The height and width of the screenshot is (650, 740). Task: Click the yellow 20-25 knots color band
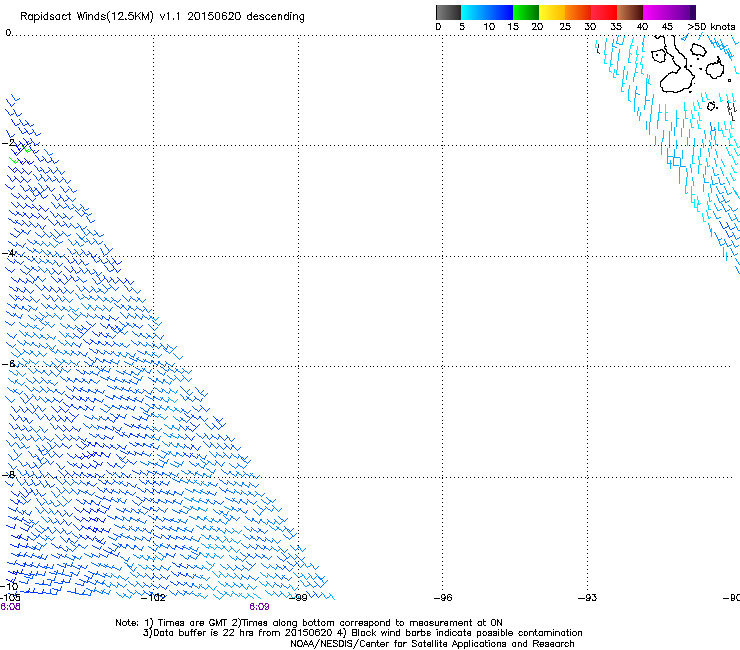coord(552,12)
